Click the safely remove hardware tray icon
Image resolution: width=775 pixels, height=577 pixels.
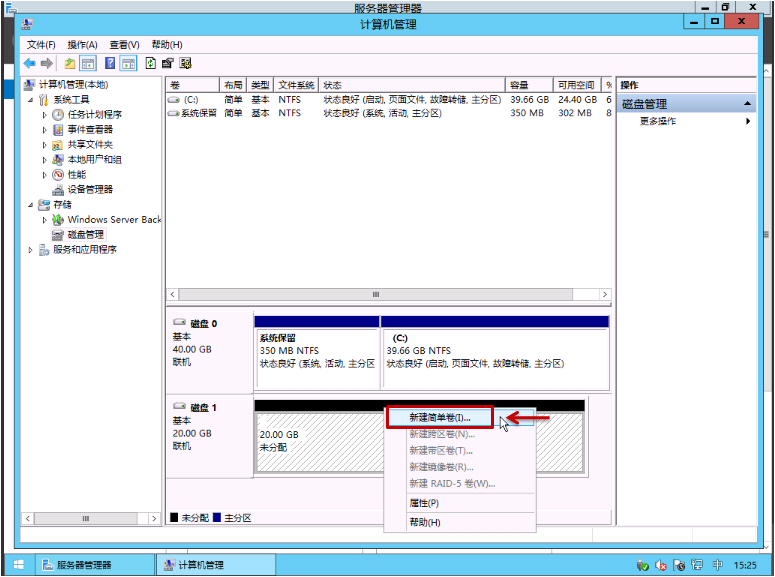(x=643, y=565)
